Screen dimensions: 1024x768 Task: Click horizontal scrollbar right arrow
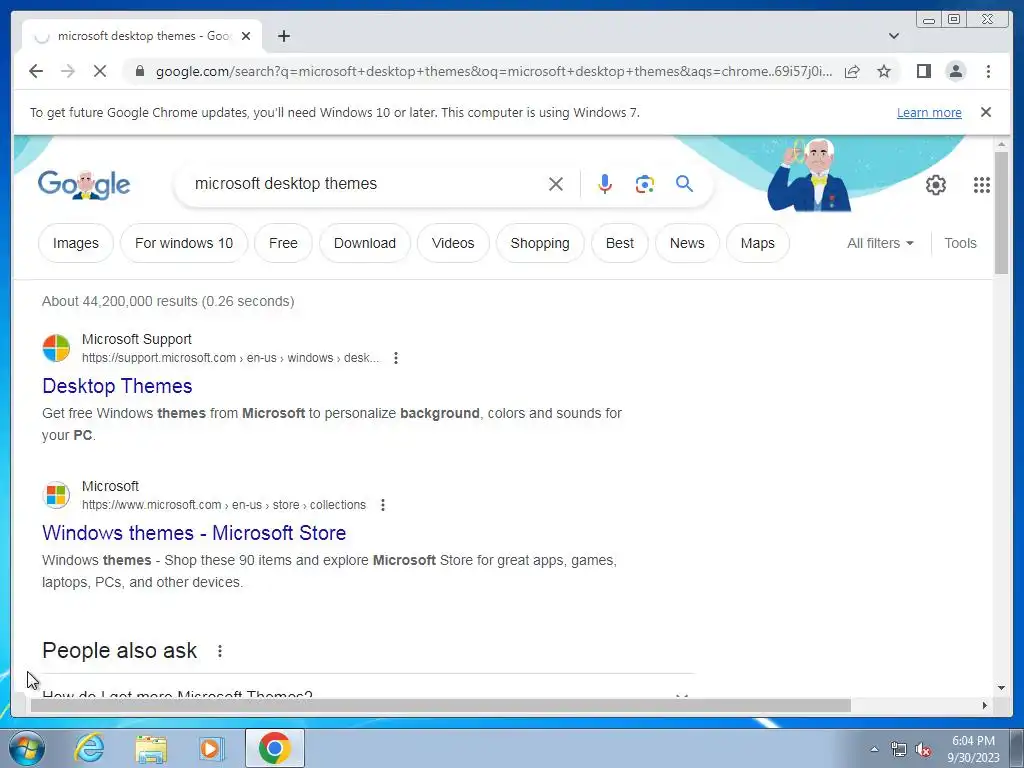[985, 705]
